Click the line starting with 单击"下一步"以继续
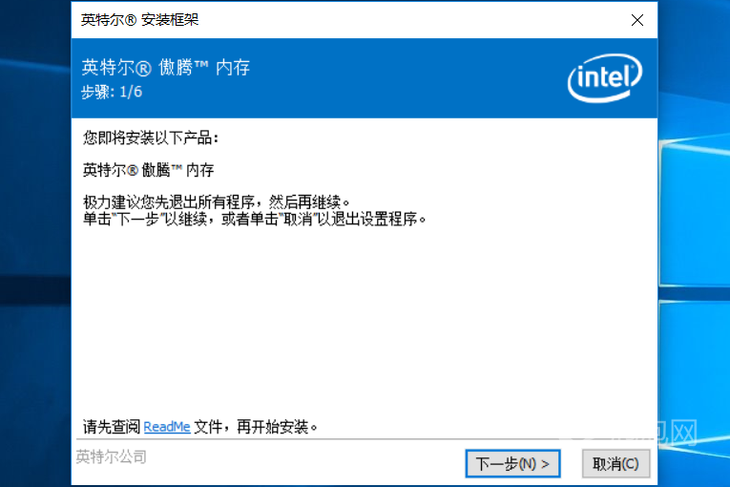This screenshot has height=487, width=730. (x=255, y=218)
